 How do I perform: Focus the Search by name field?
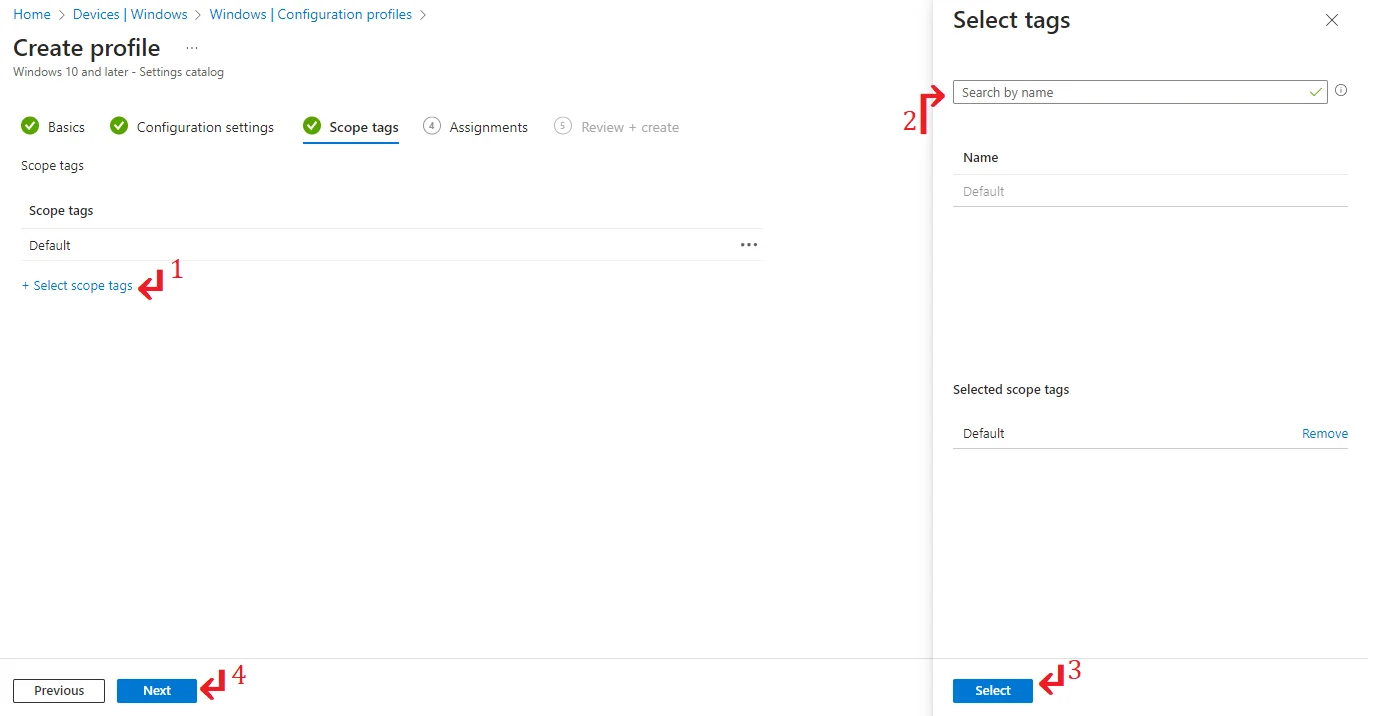pos(1130,92)
